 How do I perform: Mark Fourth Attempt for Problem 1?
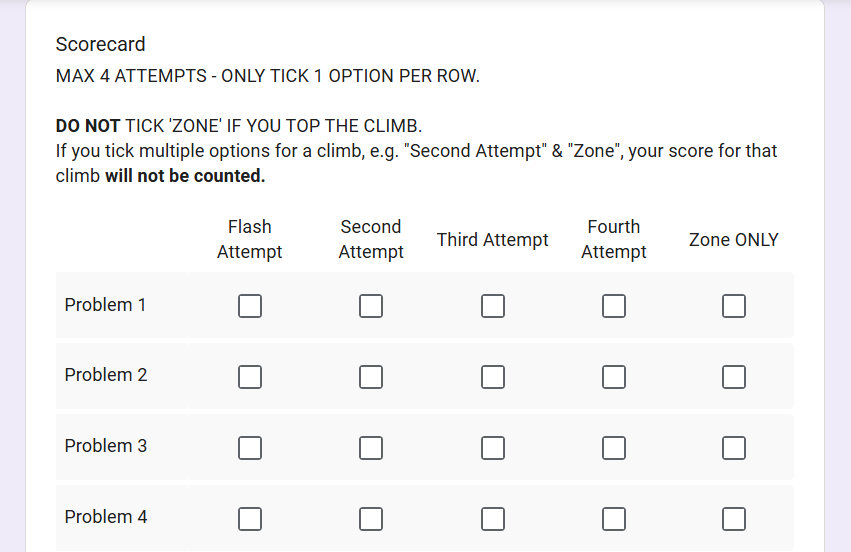614,306
